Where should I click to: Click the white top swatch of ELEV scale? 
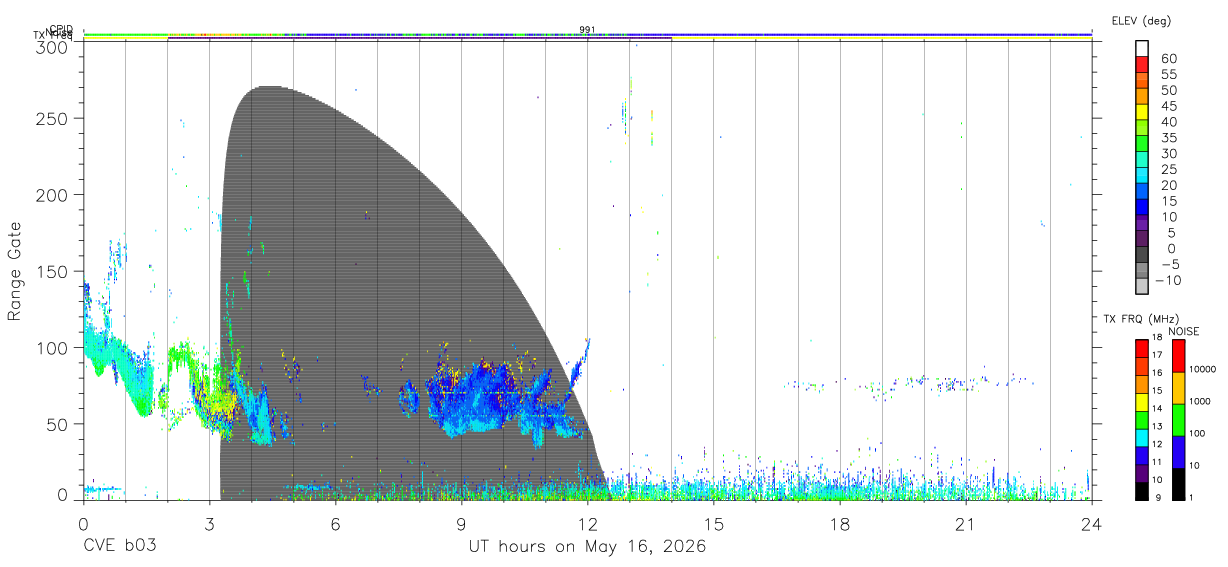coord(1142,48)
